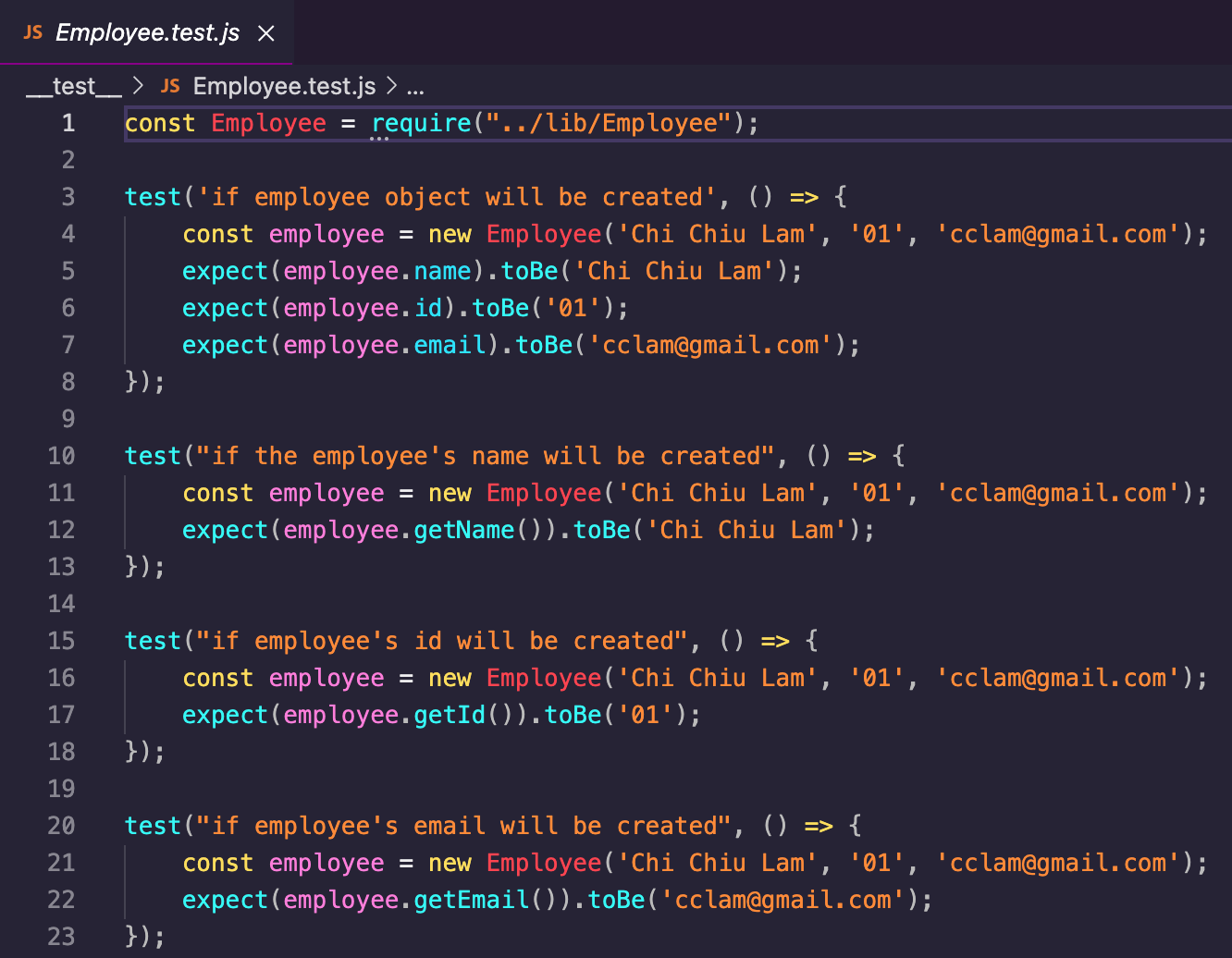Image resolution: width=1232 pixels, height=958 pixels.
Task: Click the chevron after __test__ in breadcrumbs
Action: click(137, 85)
